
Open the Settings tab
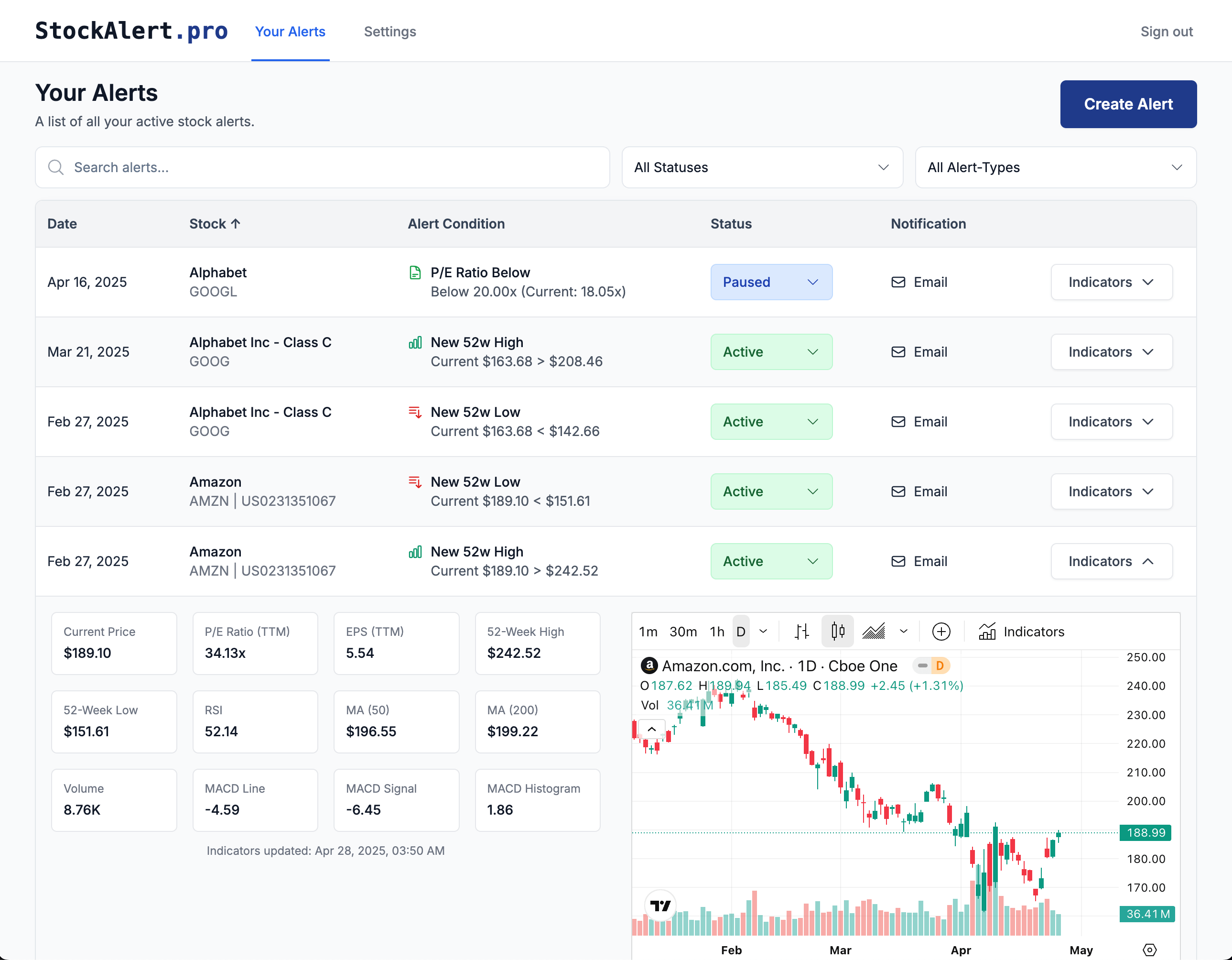pyautogui.click(x=390, y=32)
